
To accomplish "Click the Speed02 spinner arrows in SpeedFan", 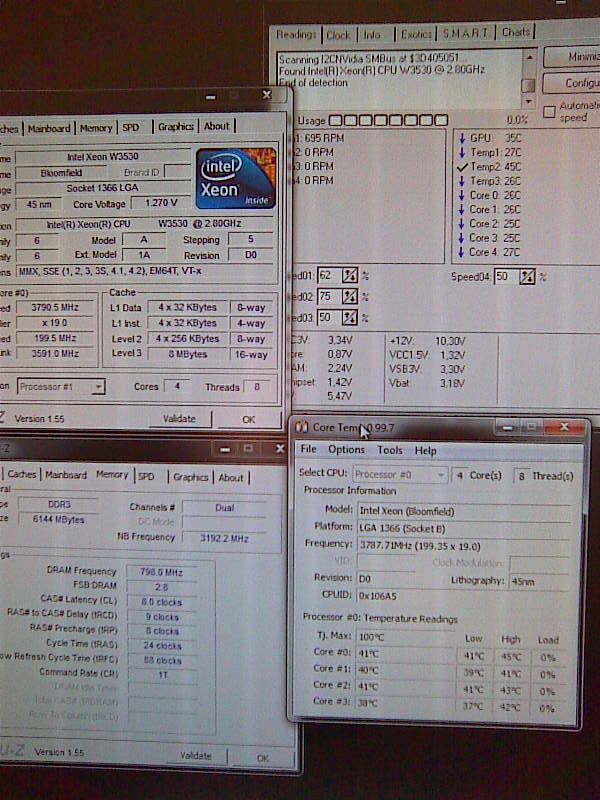I will tap(349, 296).
